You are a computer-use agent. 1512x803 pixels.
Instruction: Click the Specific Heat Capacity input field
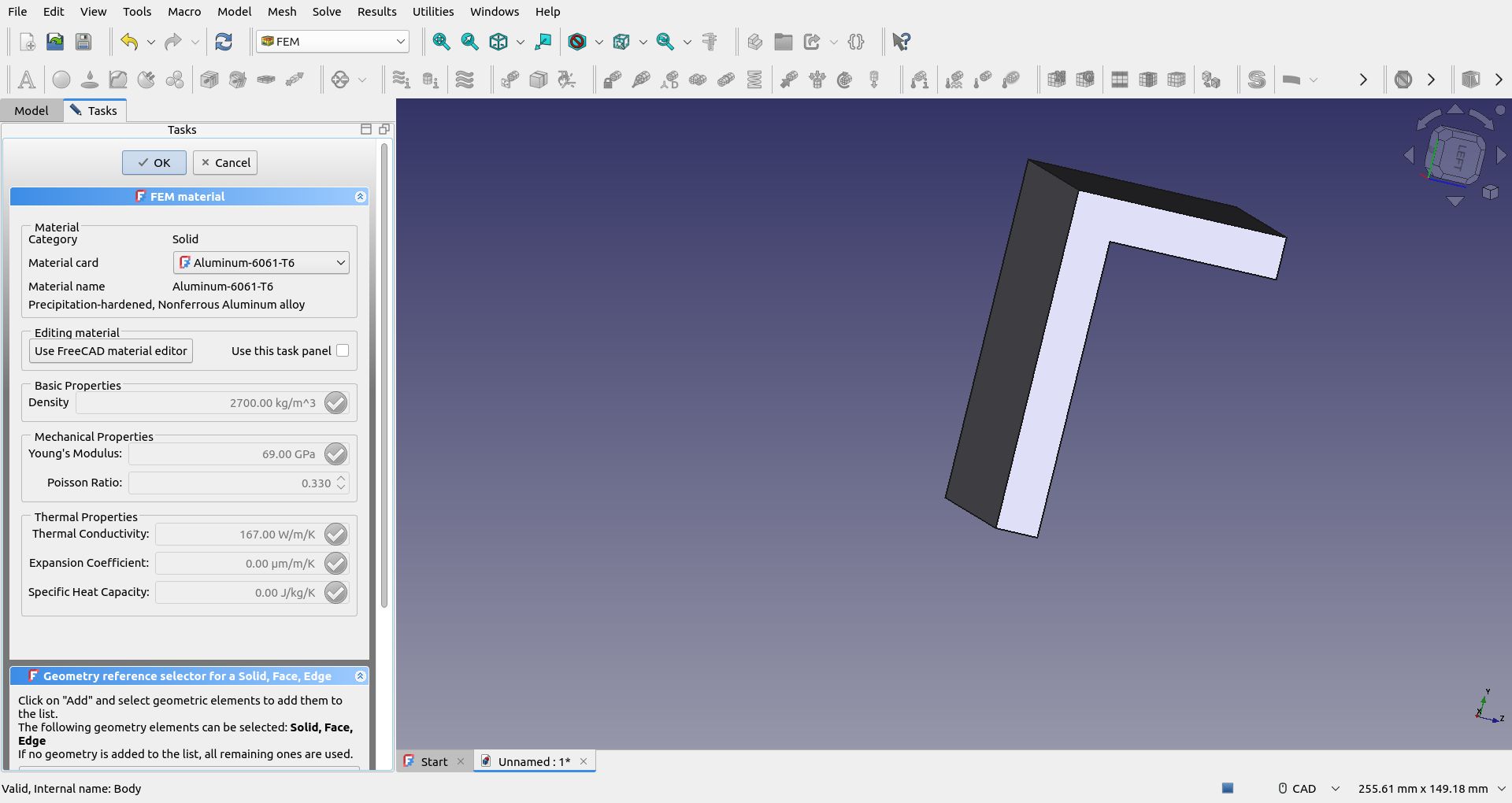(239, 593)
